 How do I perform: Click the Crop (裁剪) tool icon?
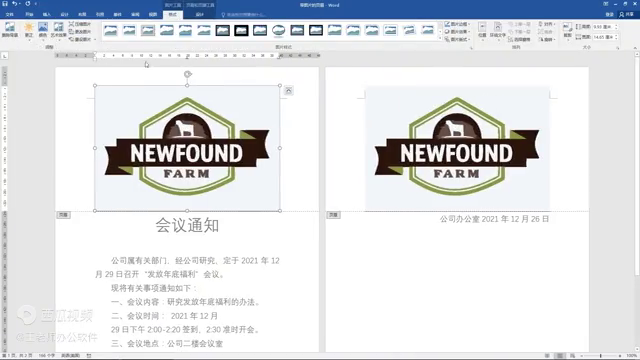[567, 30]
